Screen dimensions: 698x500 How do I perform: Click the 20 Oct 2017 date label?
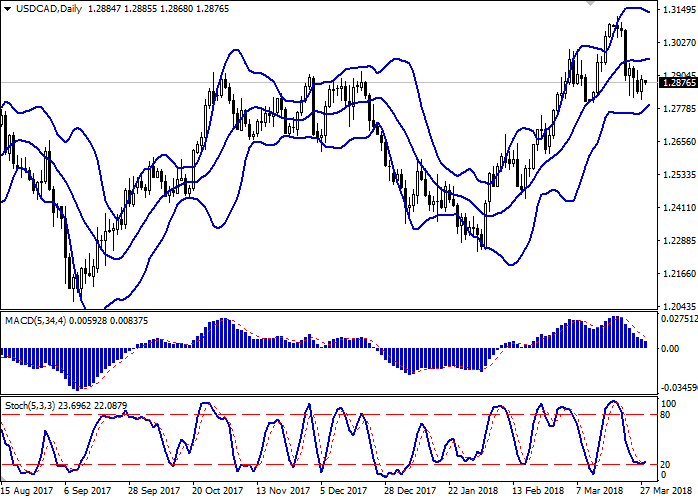pos(218,491)
